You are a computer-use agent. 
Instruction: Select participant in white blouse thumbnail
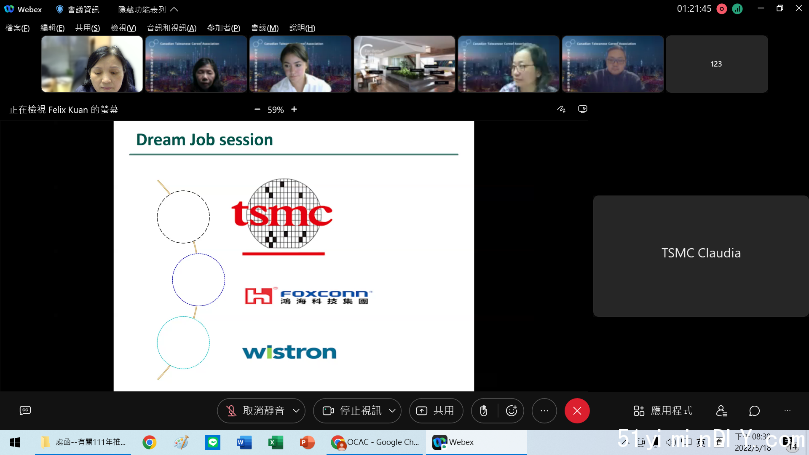[x=300, y=64]
